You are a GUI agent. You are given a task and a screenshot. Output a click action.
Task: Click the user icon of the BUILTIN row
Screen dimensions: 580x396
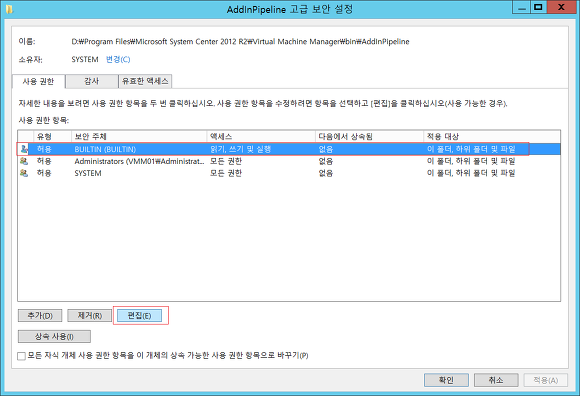24,149
